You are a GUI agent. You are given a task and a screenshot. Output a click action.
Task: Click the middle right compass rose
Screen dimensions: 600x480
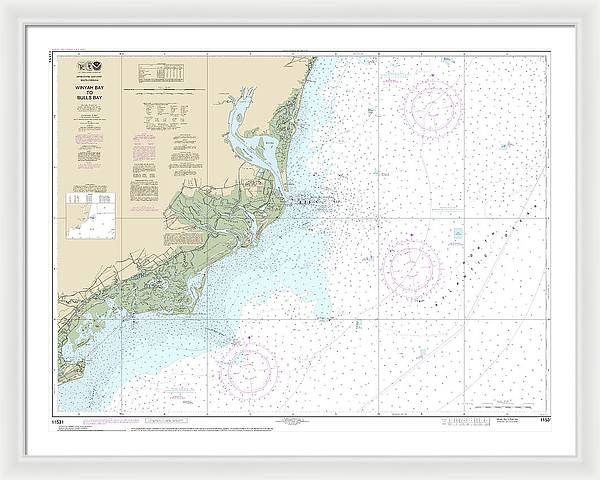tap(409, 266)
